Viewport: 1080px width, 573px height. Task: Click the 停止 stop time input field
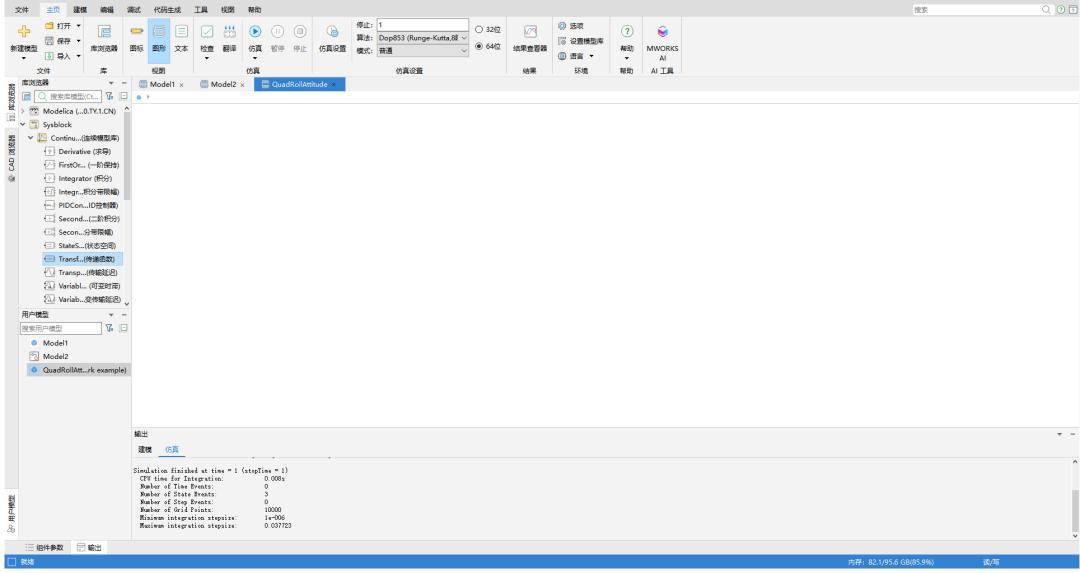[422, 25]
